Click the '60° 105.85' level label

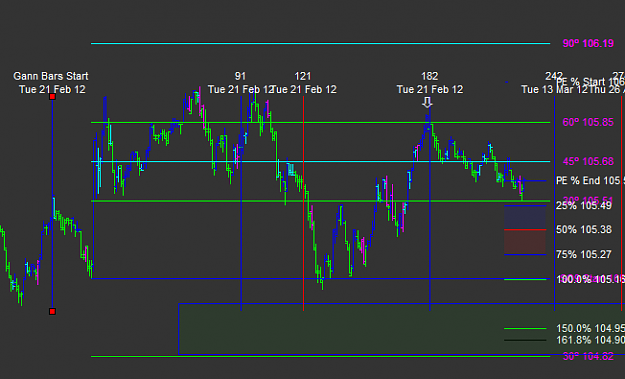point(588,122)
